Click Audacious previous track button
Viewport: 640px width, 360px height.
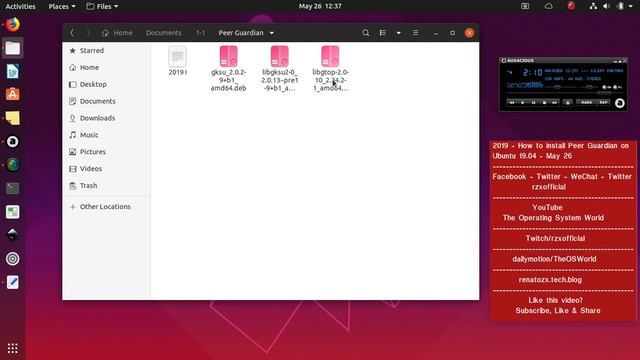(x=511, y=102)
